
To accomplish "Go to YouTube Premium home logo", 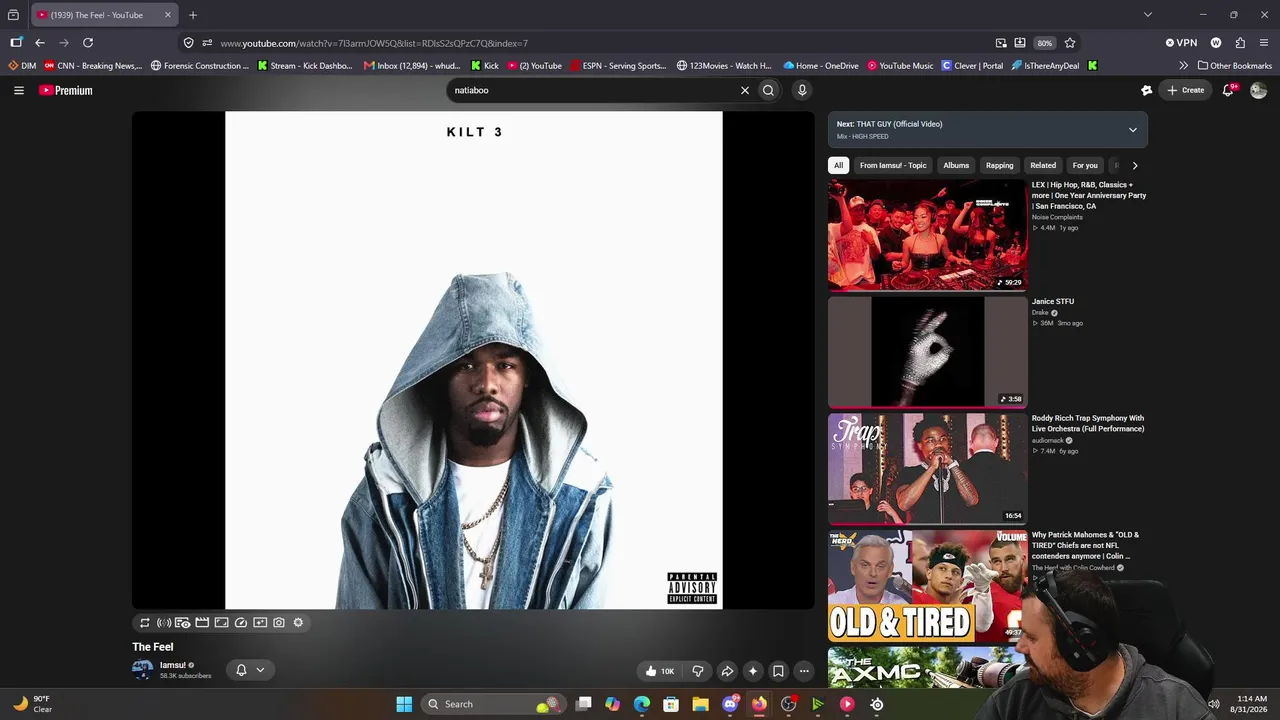I will pyautogui.click(x=66, y=90).
